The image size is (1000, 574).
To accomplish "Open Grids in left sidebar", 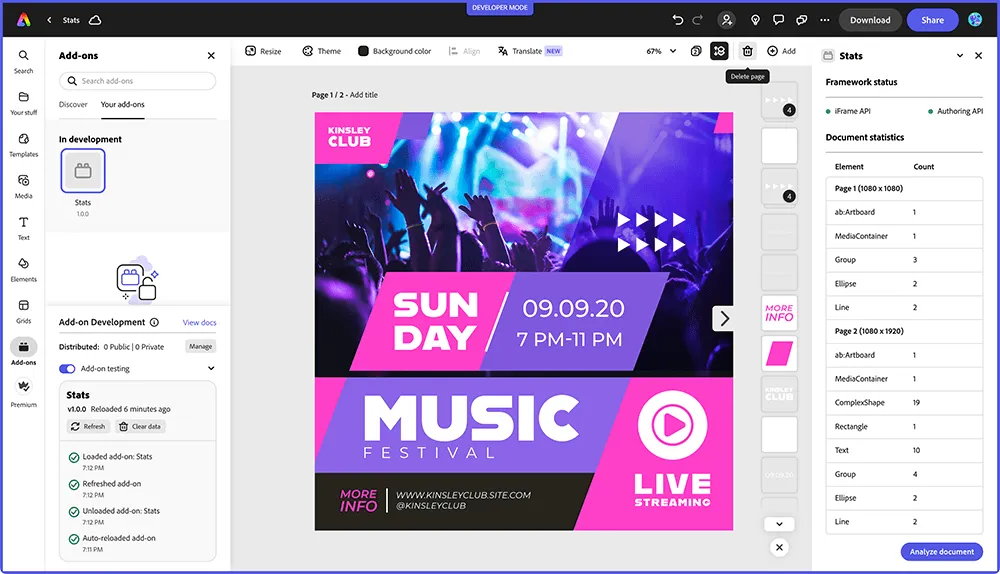I will point(23,310).
